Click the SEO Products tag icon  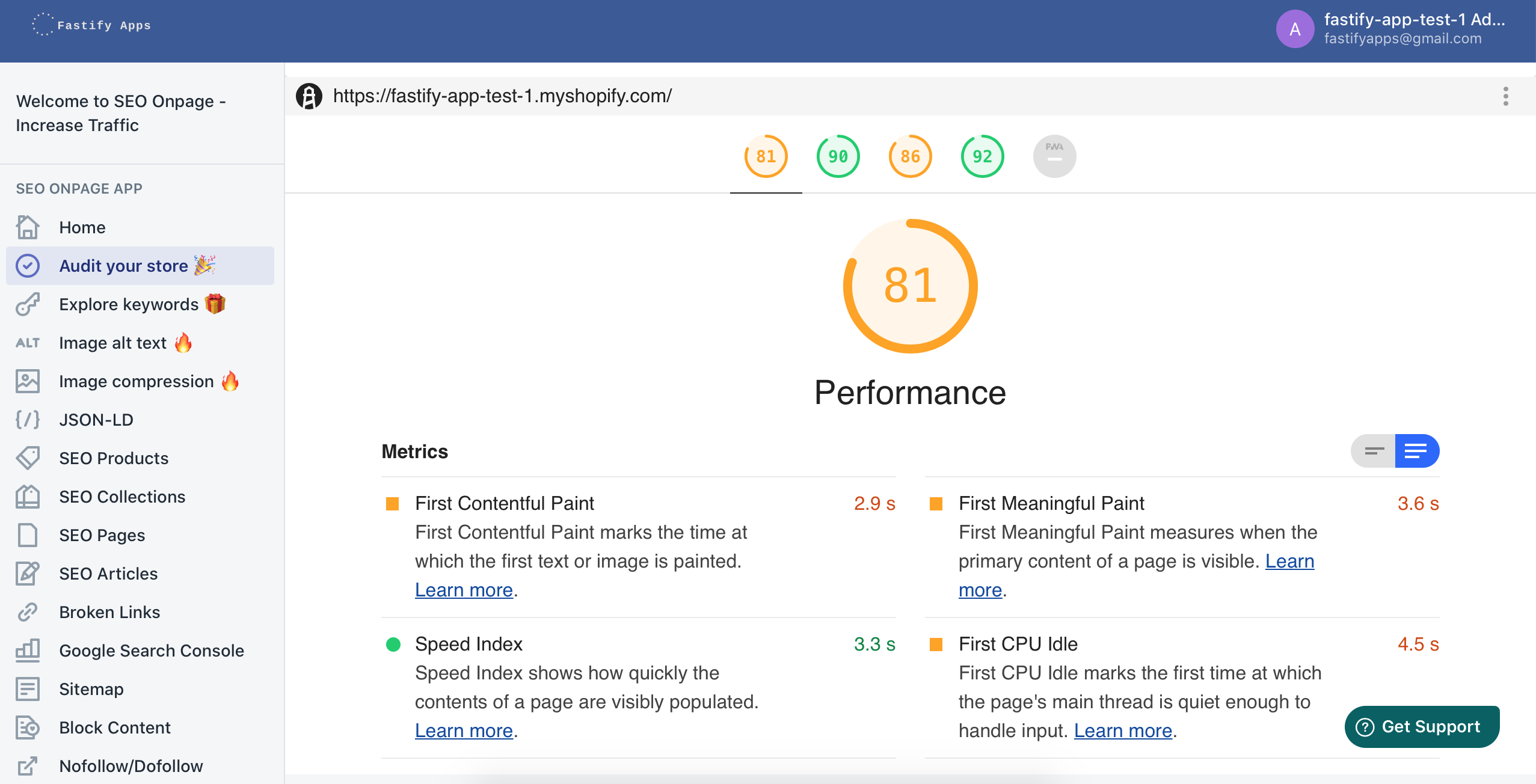(28, 458)
